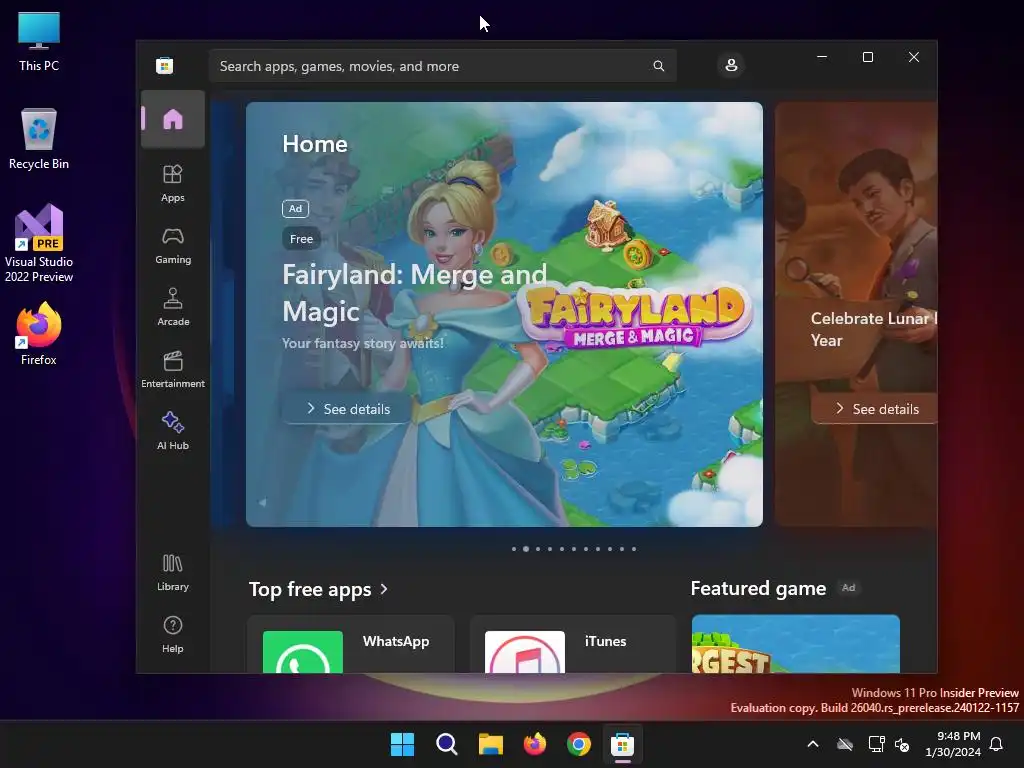Click the Free label on Fairyland banner
This screenshot has width=1024, height=768.
tap(301, 239)
